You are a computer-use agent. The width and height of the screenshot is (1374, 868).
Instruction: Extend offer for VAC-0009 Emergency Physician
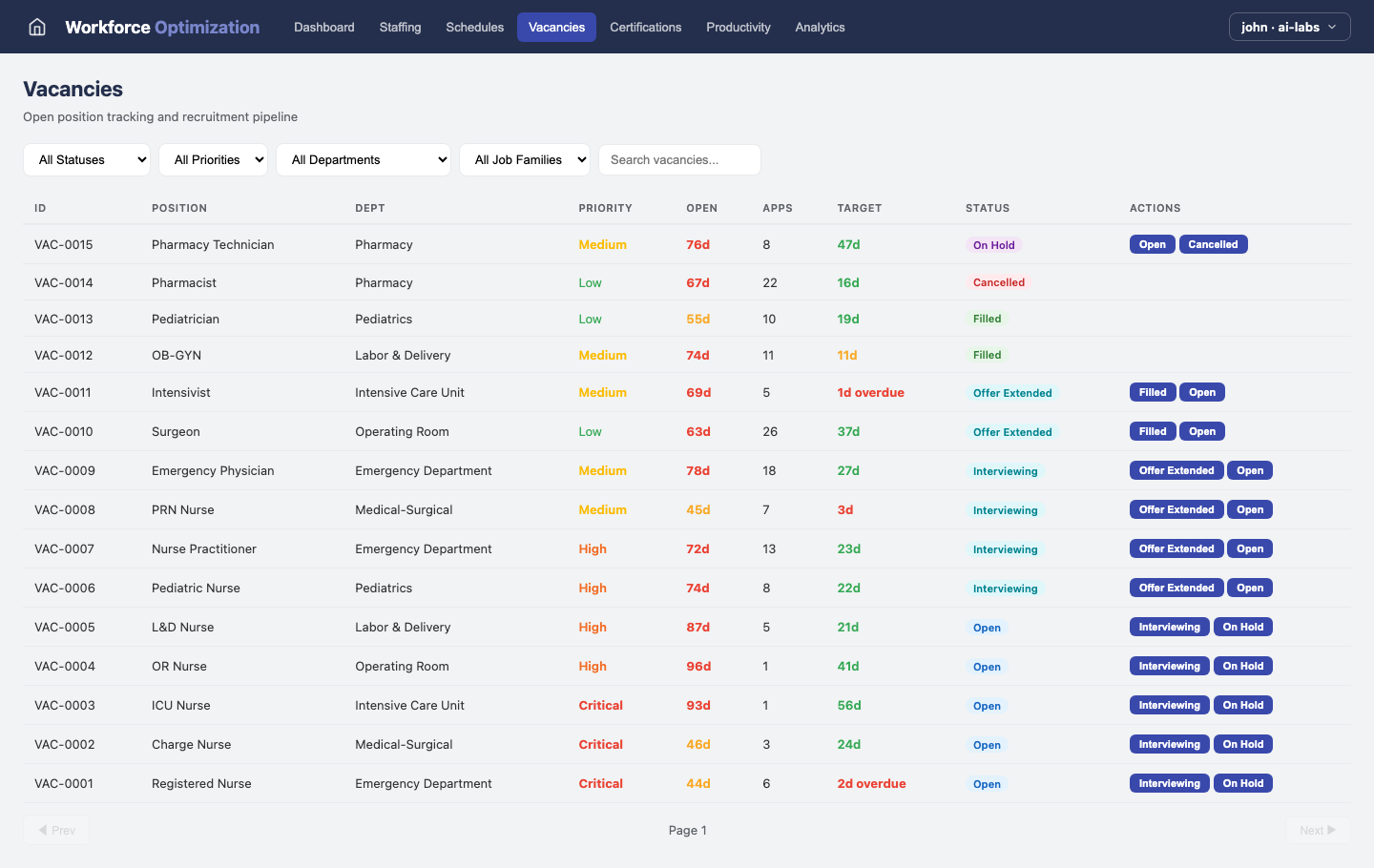click(x=1176, y=470)
